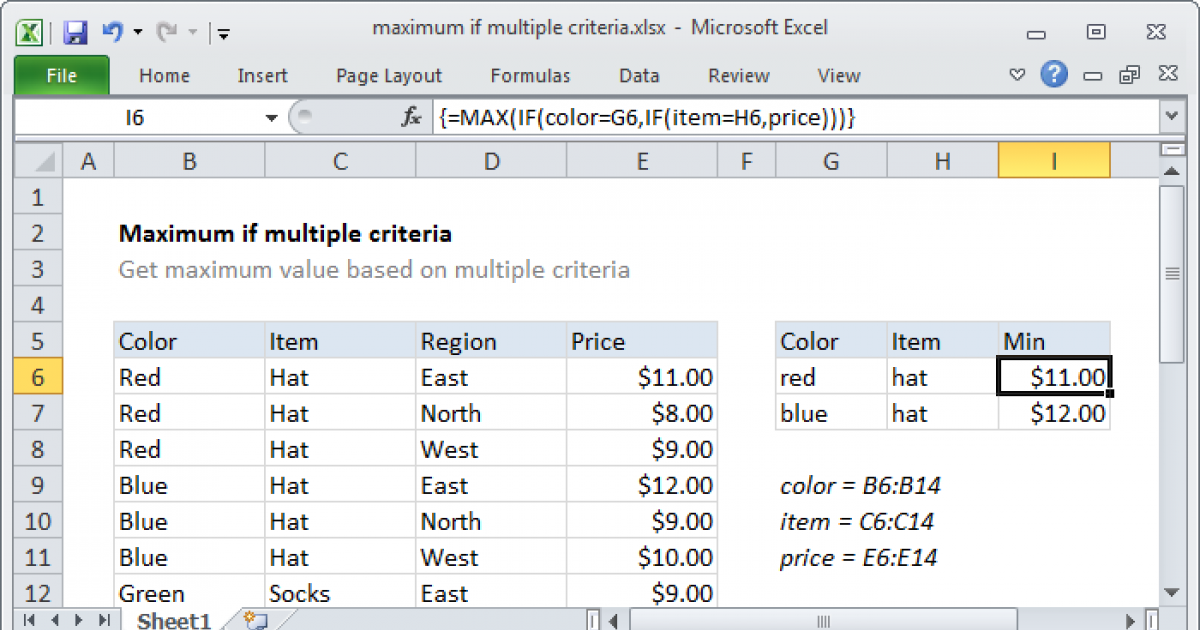The width and height of the screenshot is (1200, 630).
Task: Switch to the Formulas ribbon tab
Action: coord(530,75)
